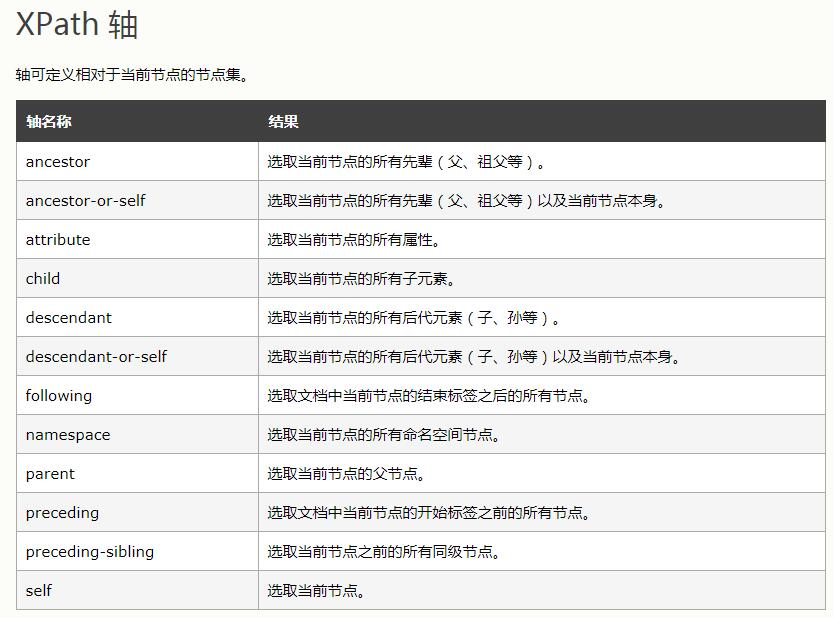Select the 'attribute' axis name cell
834x618 pixels.
pyautogui.click(x=137, y=239)
